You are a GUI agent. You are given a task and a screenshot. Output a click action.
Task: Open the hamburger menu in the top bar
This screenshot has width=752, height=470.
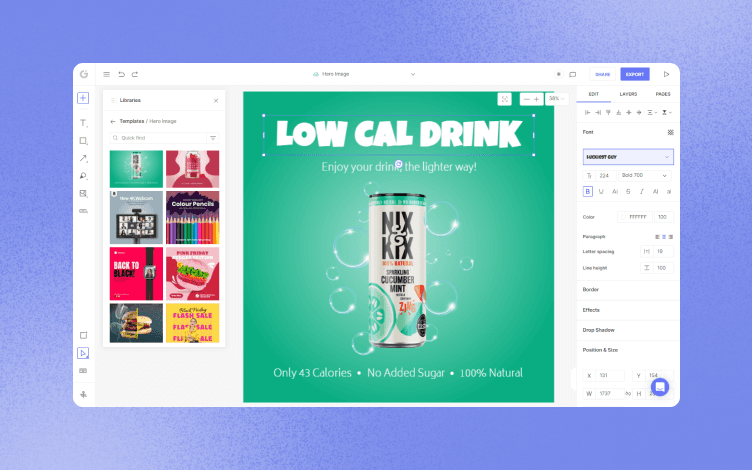106,74
